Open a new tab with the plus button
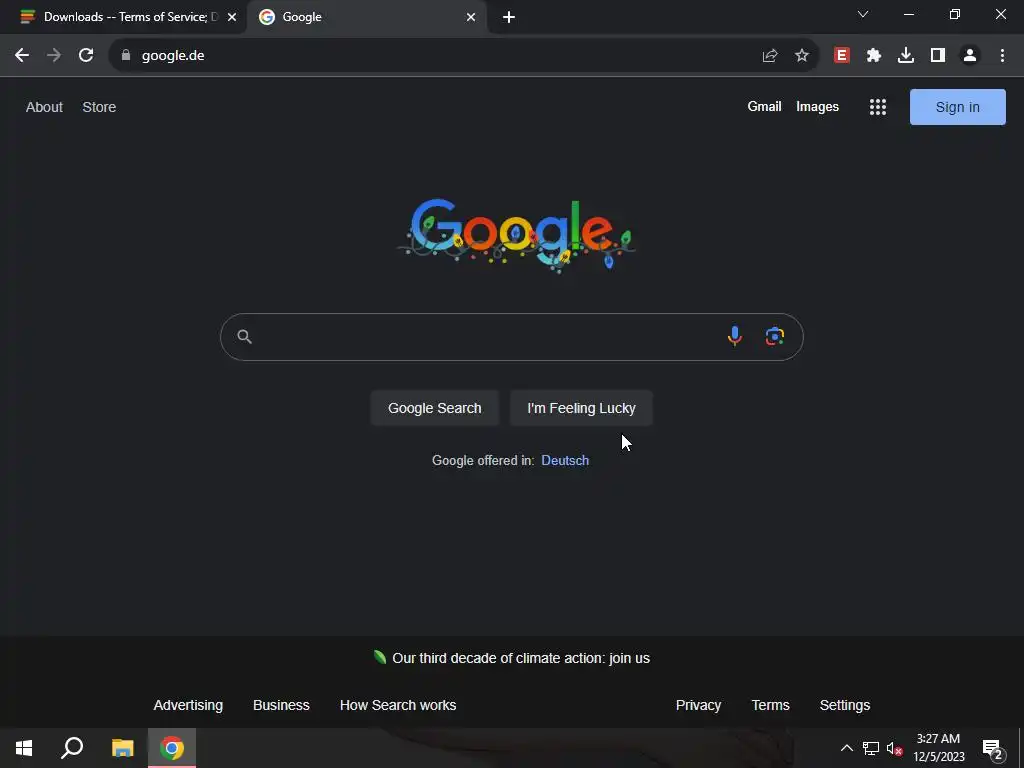 [509, 17]
